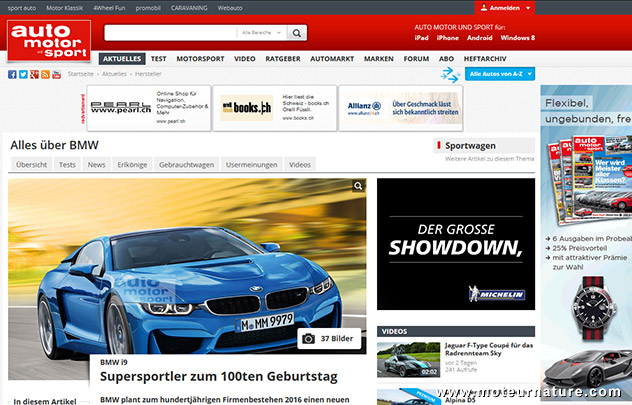The height and width of the screenshot is (405, 632).
Task: Click the blue BMW i9 main image
Action: 187,266
